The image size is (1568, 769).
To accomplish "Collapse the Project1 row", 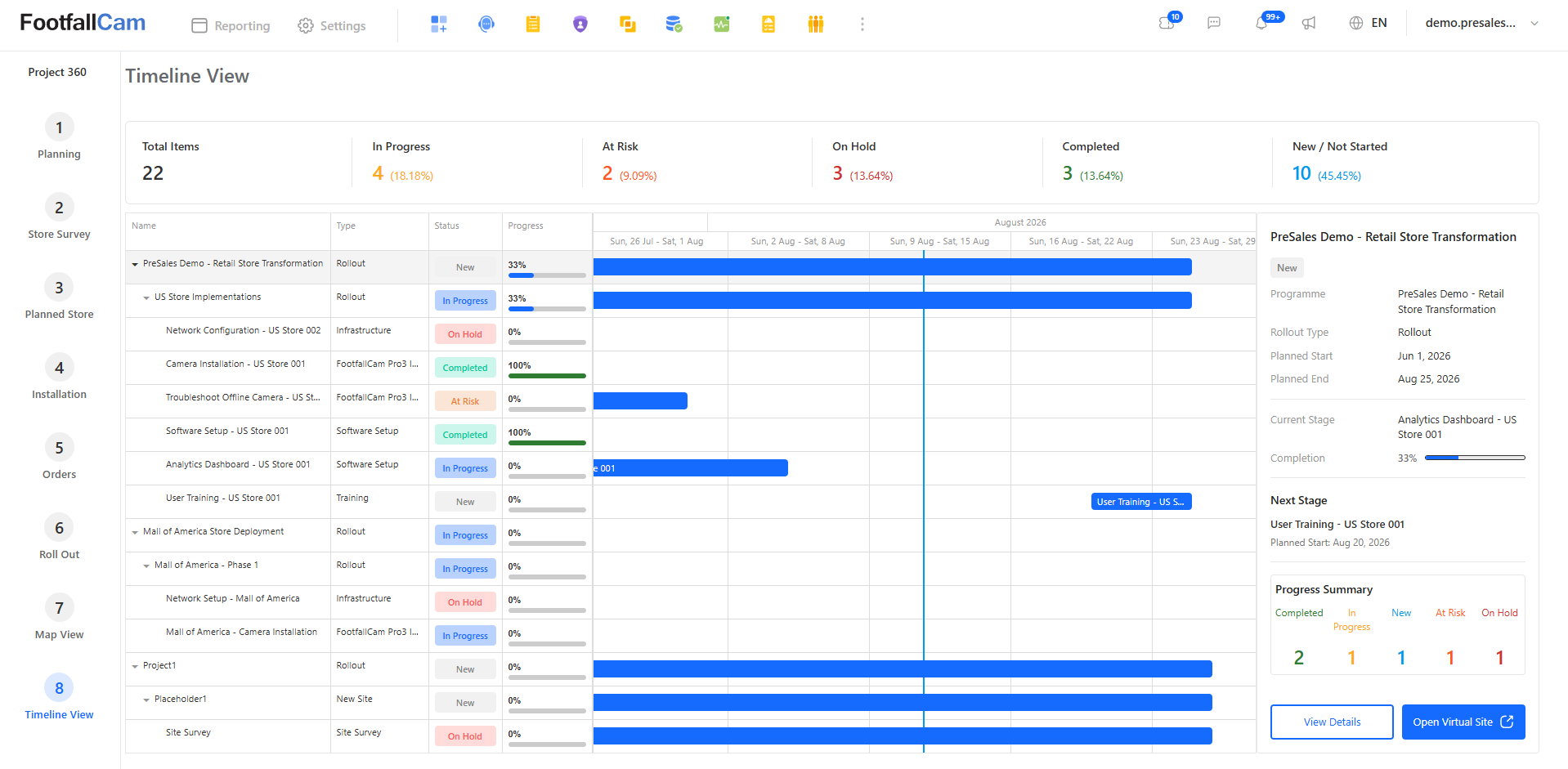I will 135,666.
